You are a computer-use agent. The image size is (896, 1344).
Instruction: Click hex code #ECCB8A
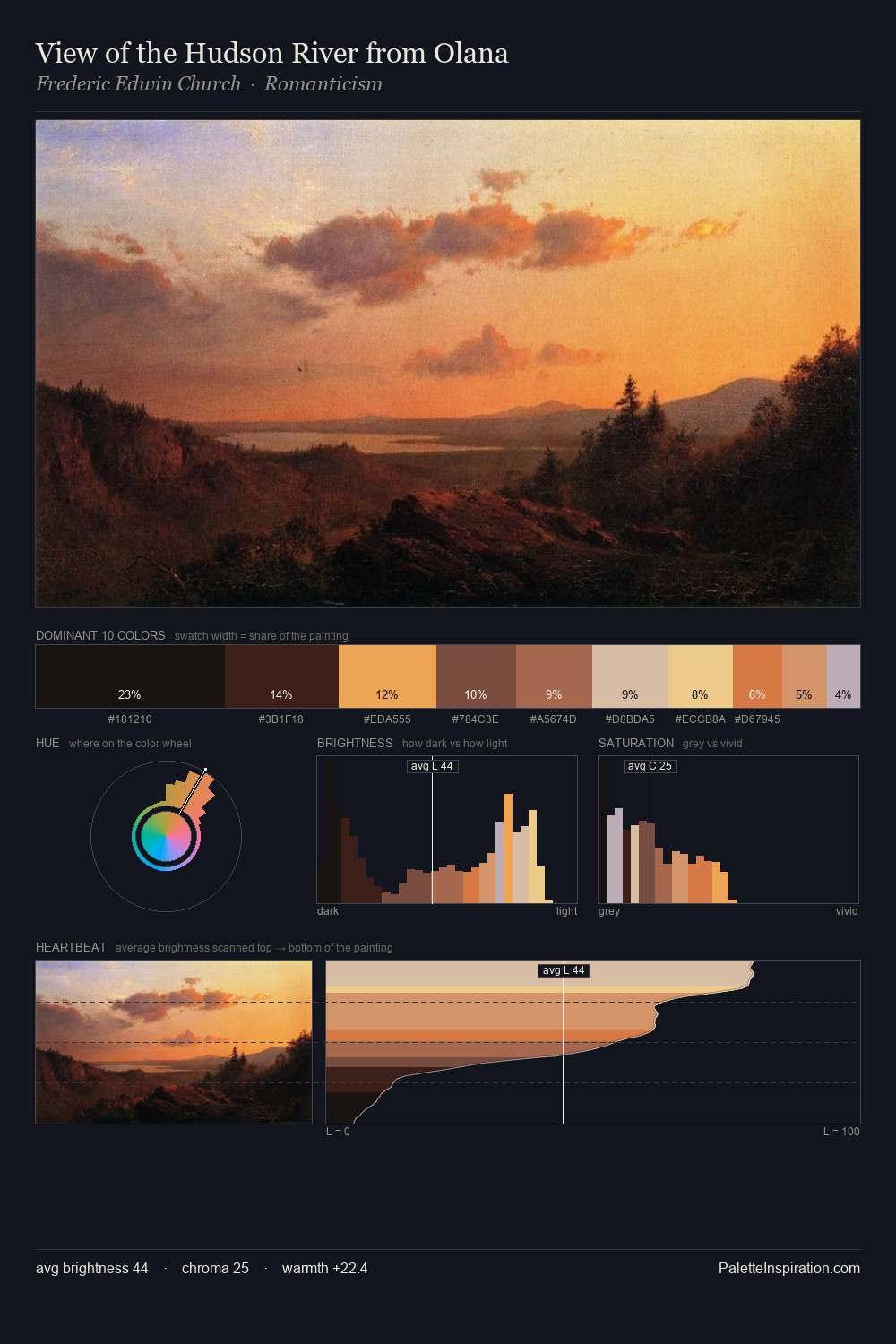point(701,719)
